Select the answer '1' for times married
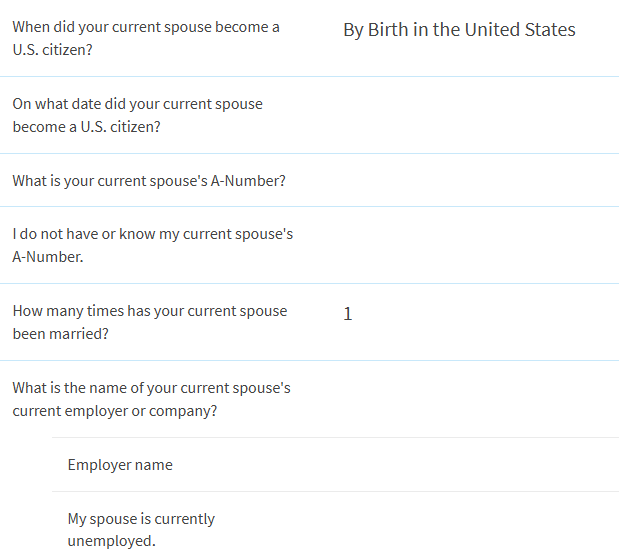The image size is (619, 559). 348,314
